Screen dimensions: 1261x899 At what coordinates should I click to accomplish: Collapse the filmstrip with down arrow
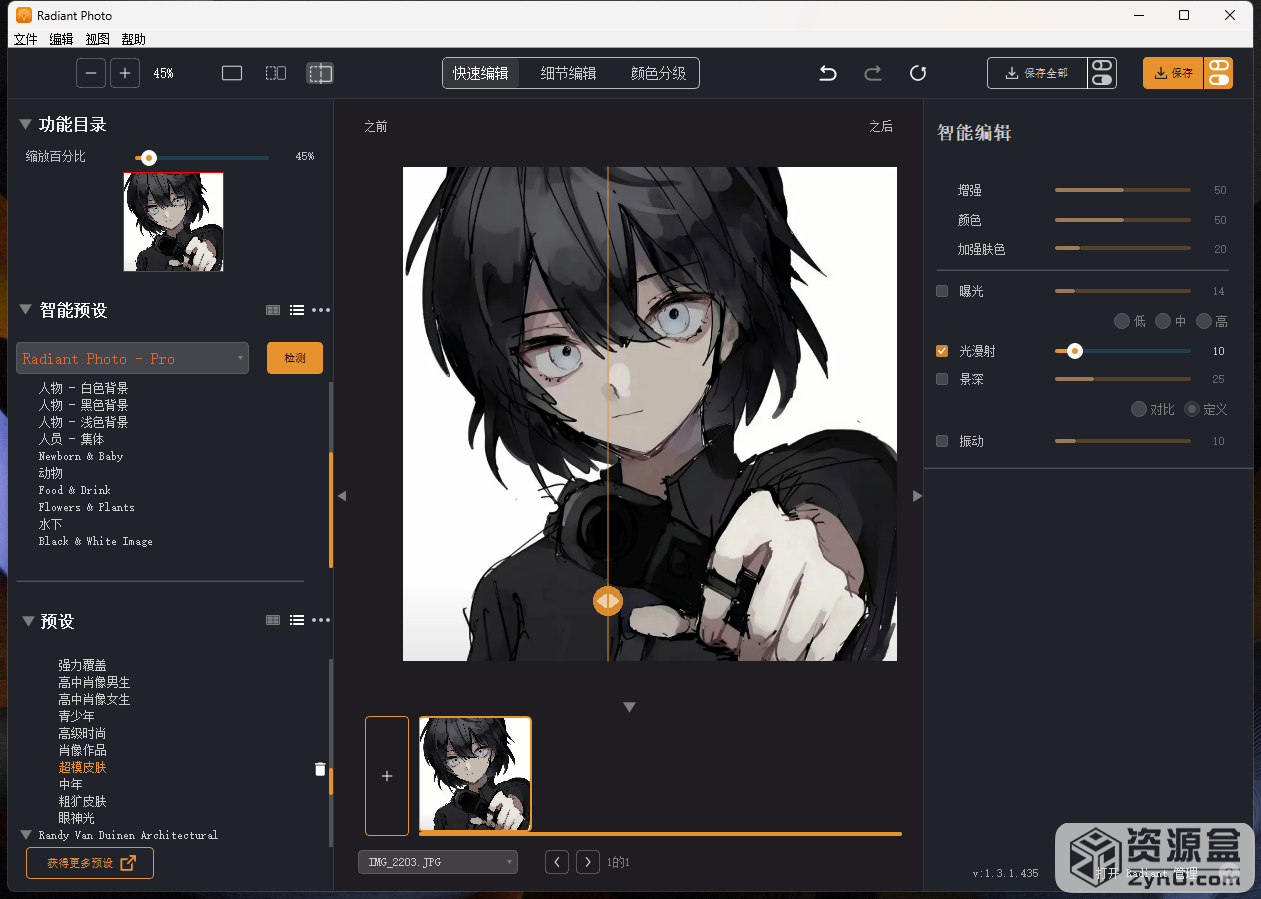(629, 707)
